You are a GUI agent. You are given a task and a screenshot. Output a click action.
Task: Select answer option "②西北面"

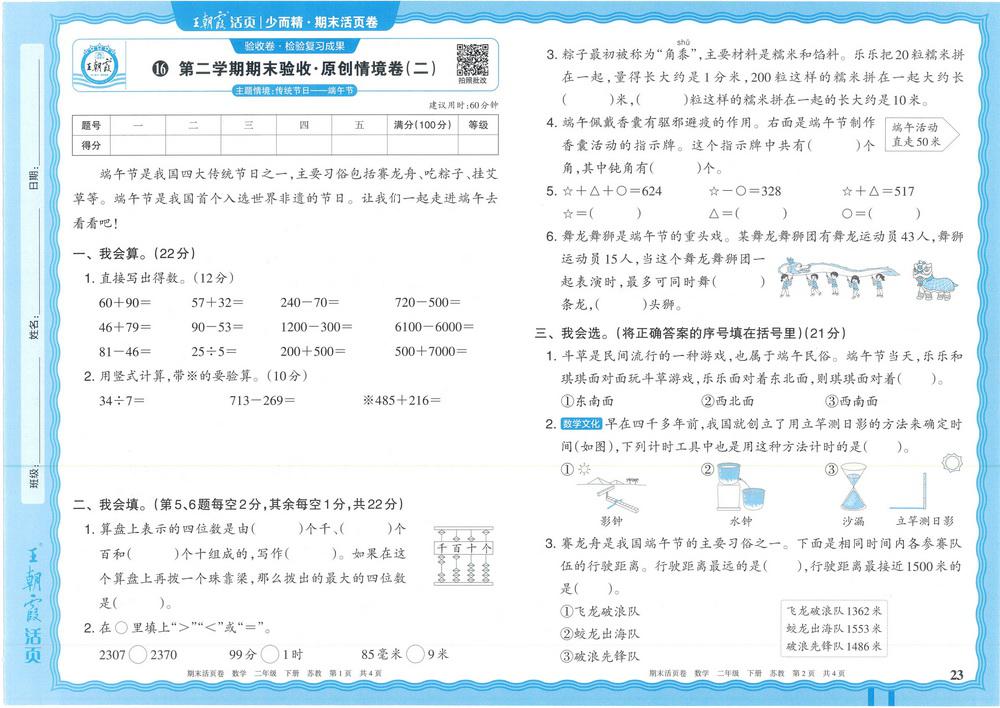point(727,401)
